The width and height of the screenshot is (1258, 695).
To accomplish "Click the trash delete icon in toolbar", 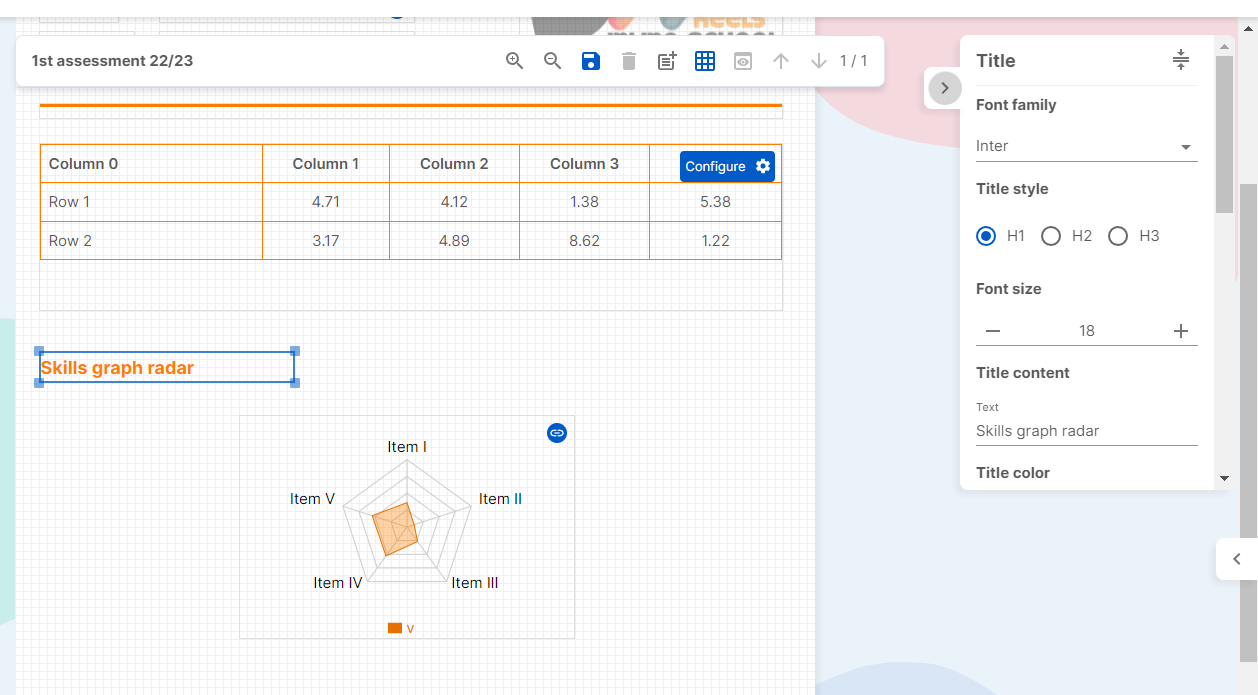I will click(x=629, y=61).
